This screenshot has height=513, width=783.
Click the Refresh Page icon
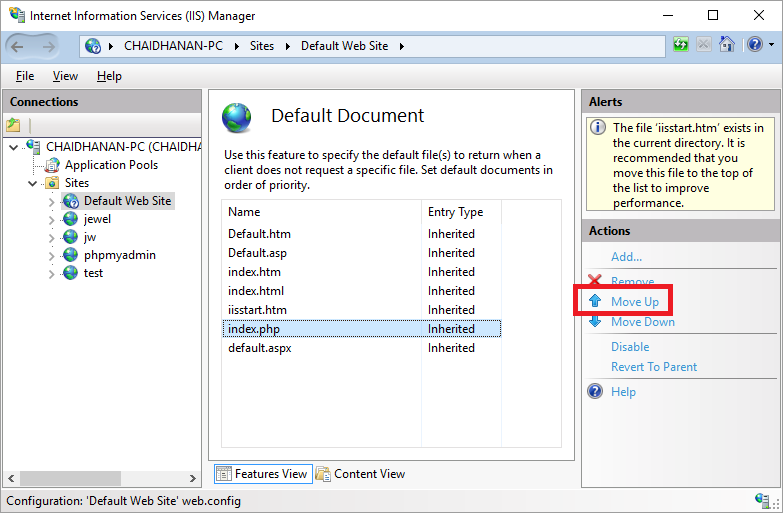(x=681, y=45)
